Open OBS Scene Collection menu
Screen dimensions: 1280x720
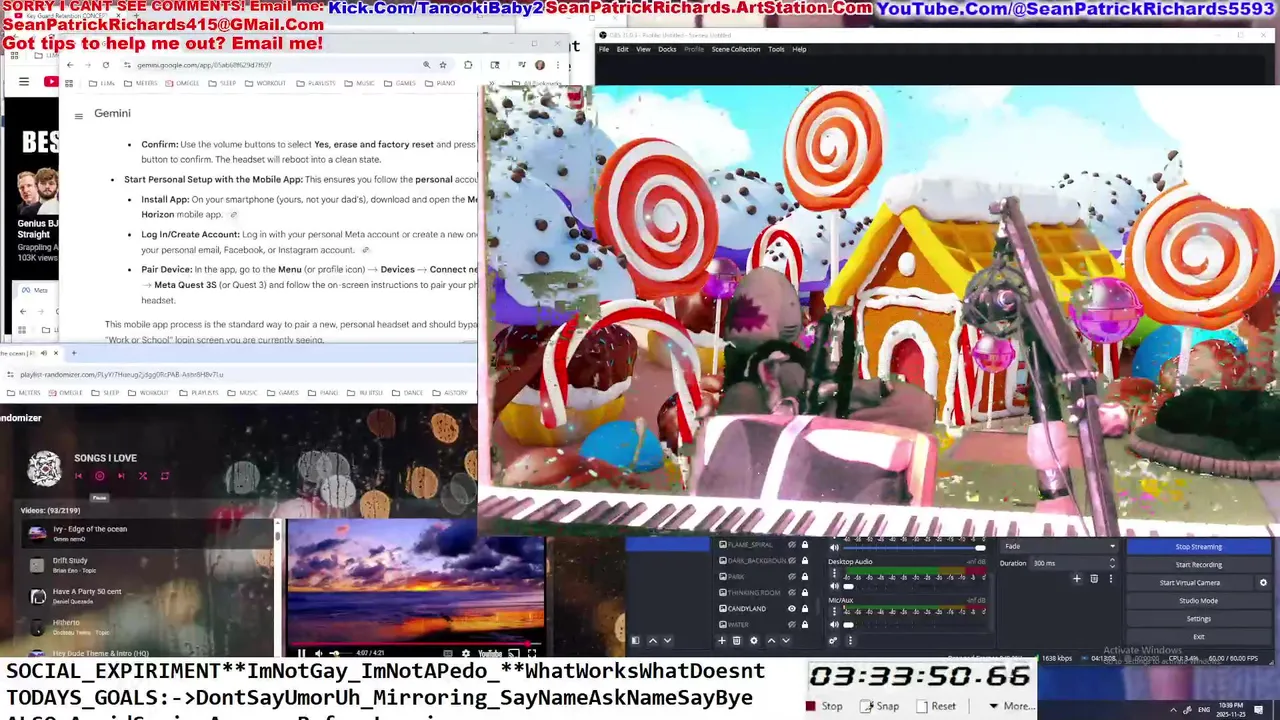(736, 49)
